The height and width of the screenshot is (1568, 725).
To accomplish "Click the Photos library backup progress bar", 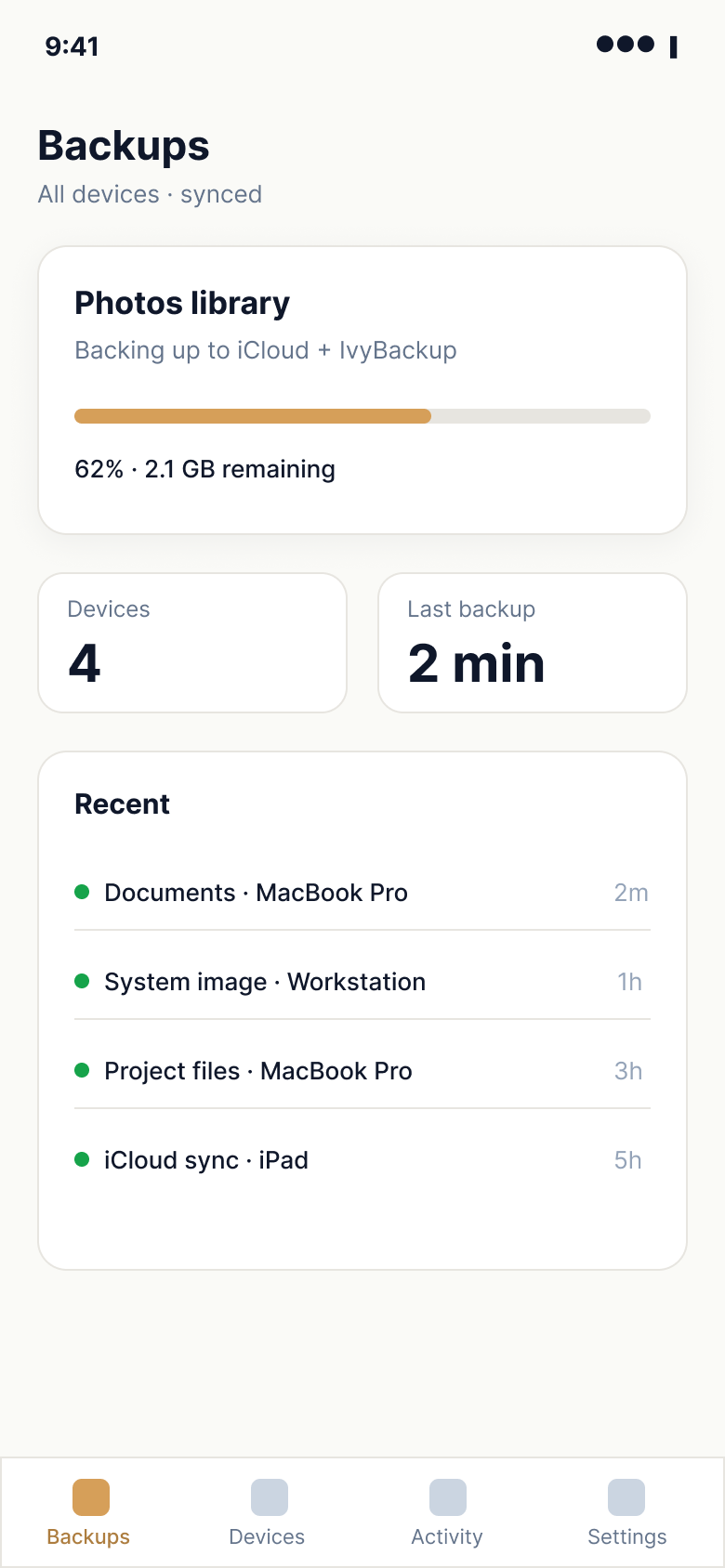I will [x=362, y=416].
